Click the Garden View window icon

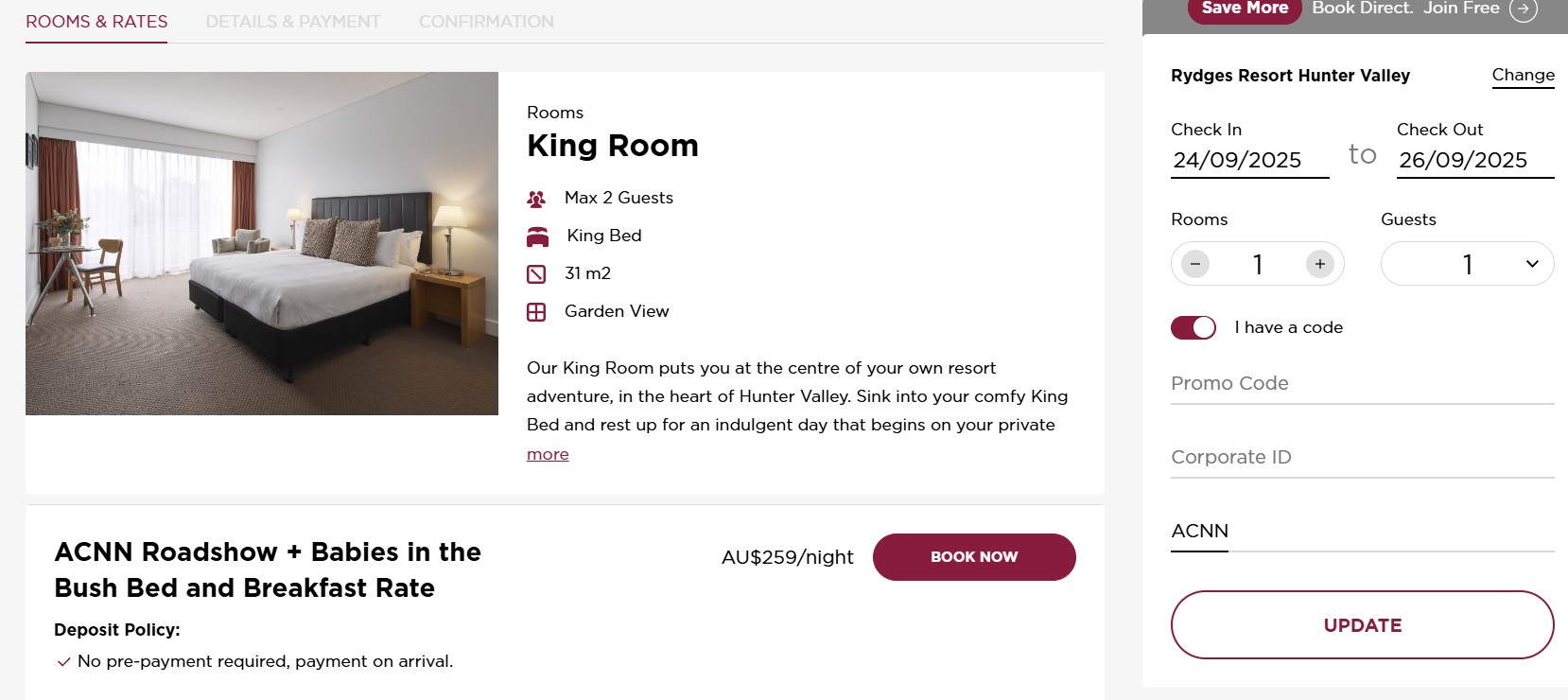(x=536, y=312)
